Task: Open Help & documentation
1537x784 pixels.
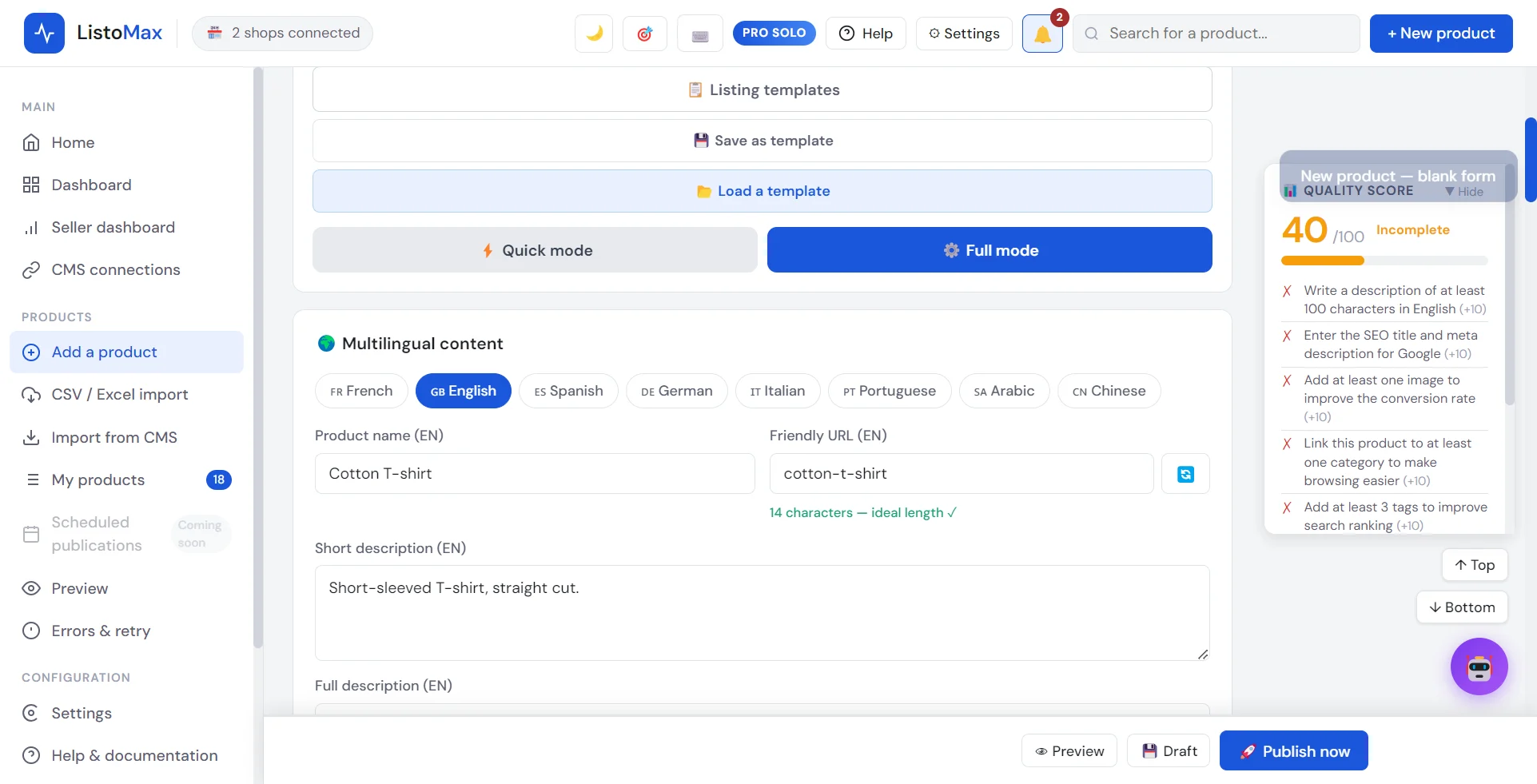Action: 126,755
